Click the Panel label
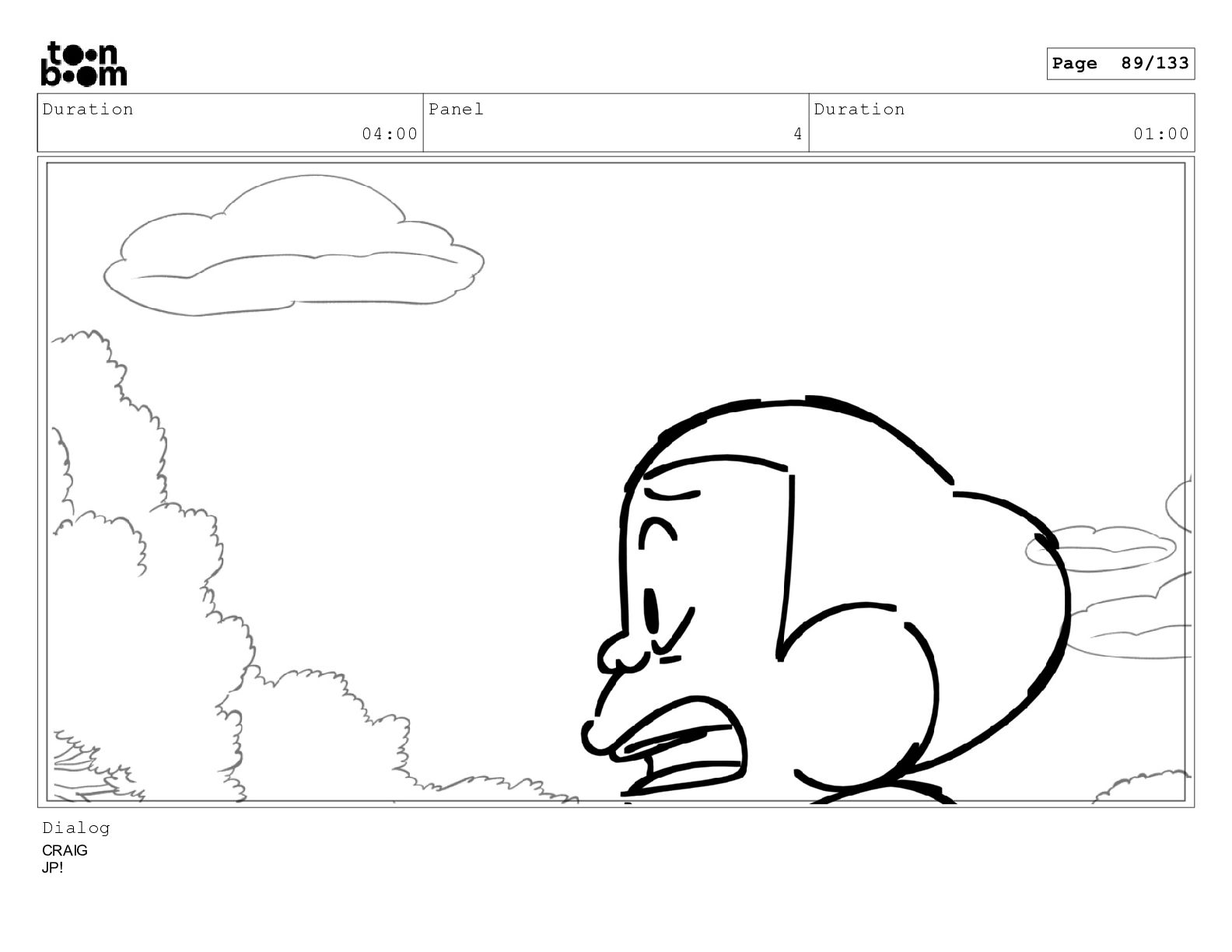Image resolution: width=1232 pixels, height=952 pixels. click(456, 110)
